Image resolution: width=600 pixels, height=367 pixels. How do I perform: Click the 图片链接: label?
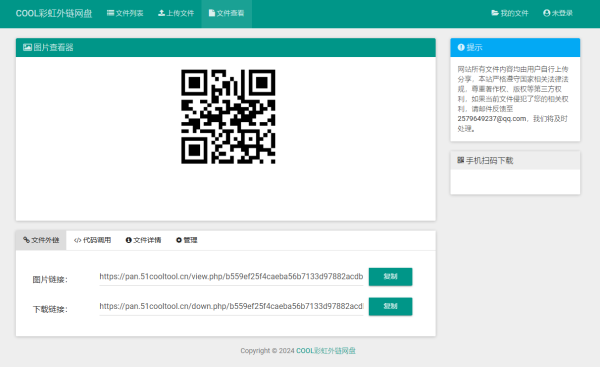tap(50, 280)
